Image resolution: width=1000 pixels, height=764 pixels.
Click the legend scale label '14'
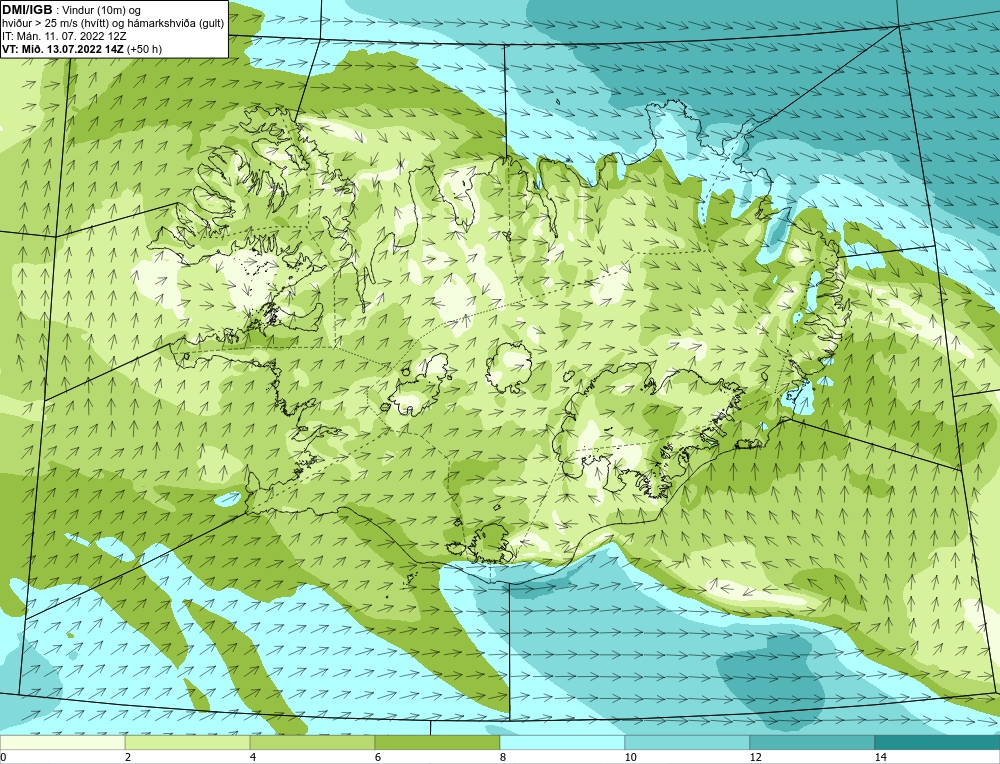click(x=880, y=757)
